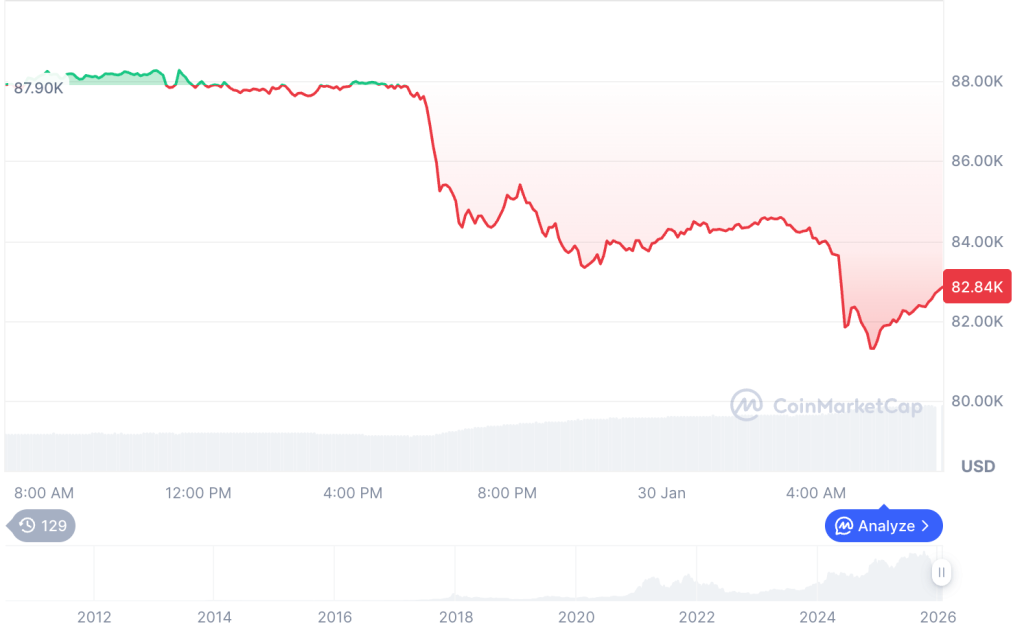Grab the range slider handle at 2026

[x=941, y=573]
